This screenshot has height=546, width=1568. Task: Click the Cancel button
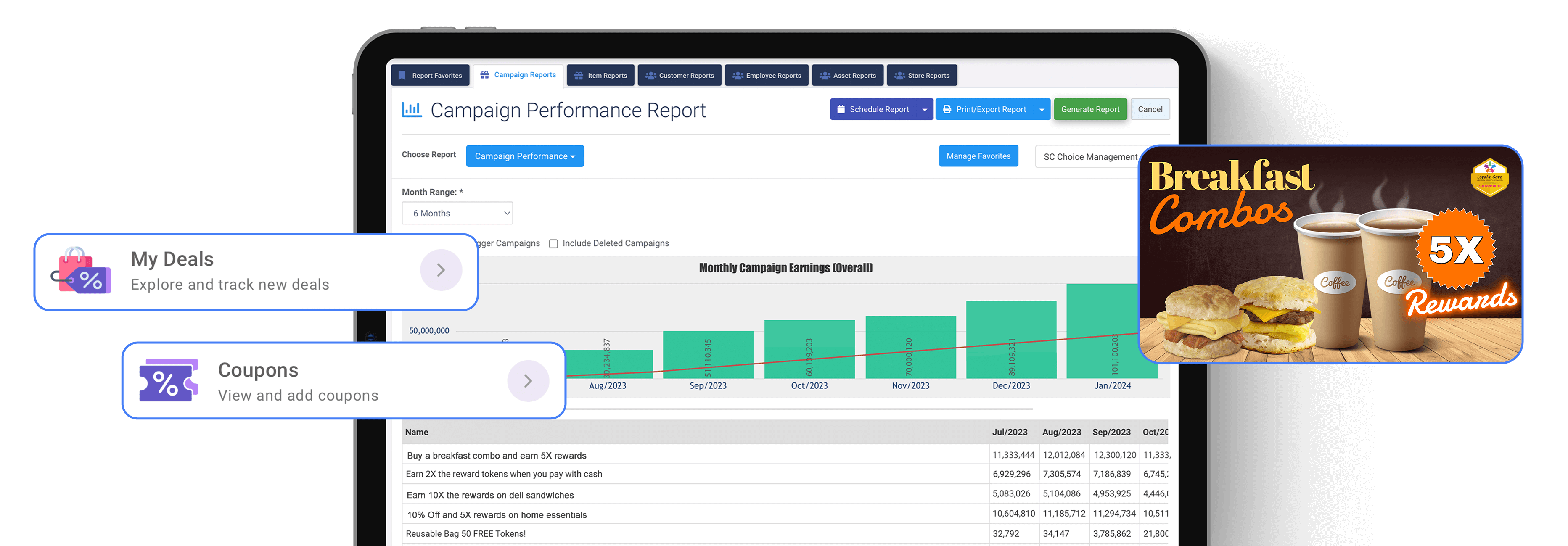pyautogui.click(x=1150, y=110)
